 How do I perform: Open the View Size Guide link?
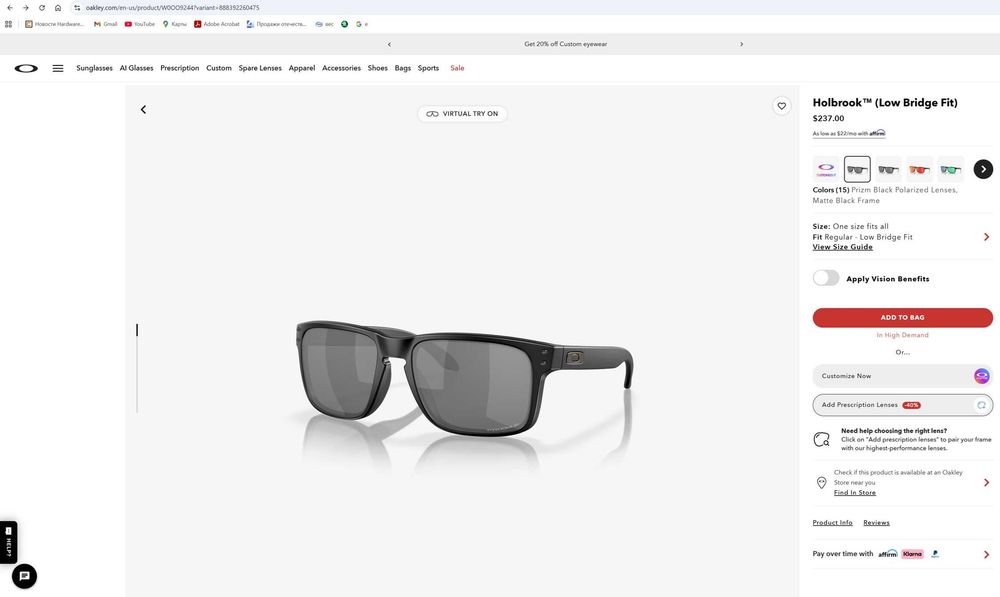(x=842, y=247)
